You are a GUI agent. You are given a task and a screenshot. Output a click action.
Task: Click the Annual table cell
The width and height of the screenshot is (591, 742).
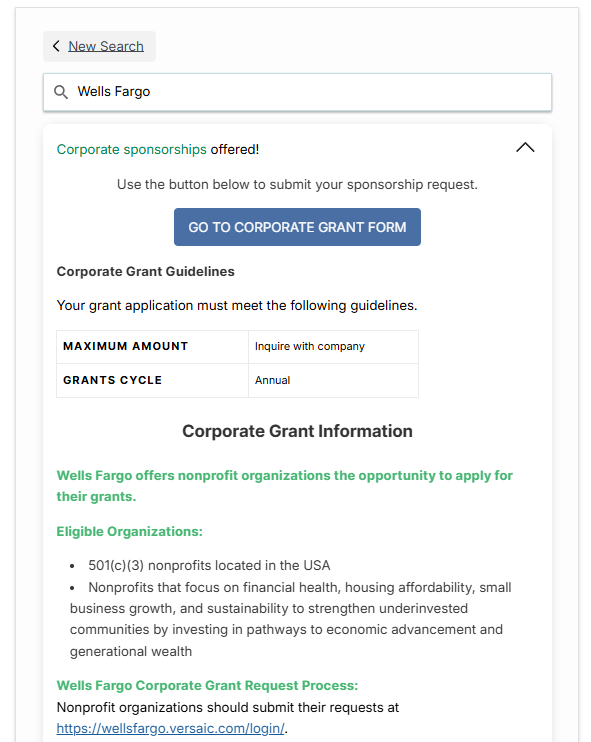(x=333, y=380)
